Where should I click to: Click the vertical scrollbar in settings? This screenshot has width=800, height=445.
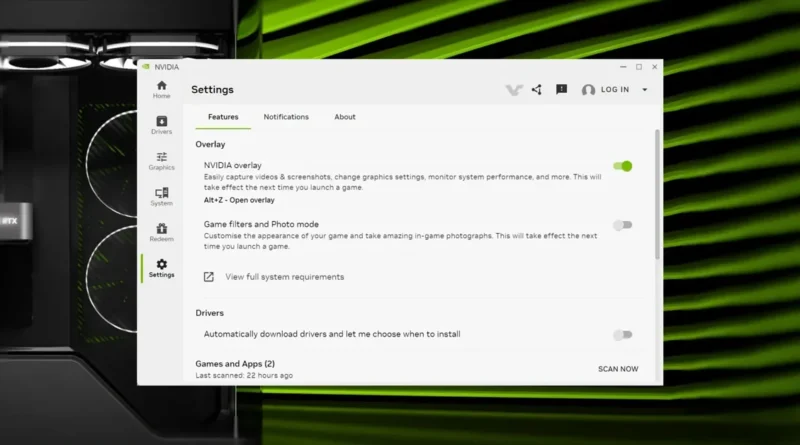(x=658, y=194)
